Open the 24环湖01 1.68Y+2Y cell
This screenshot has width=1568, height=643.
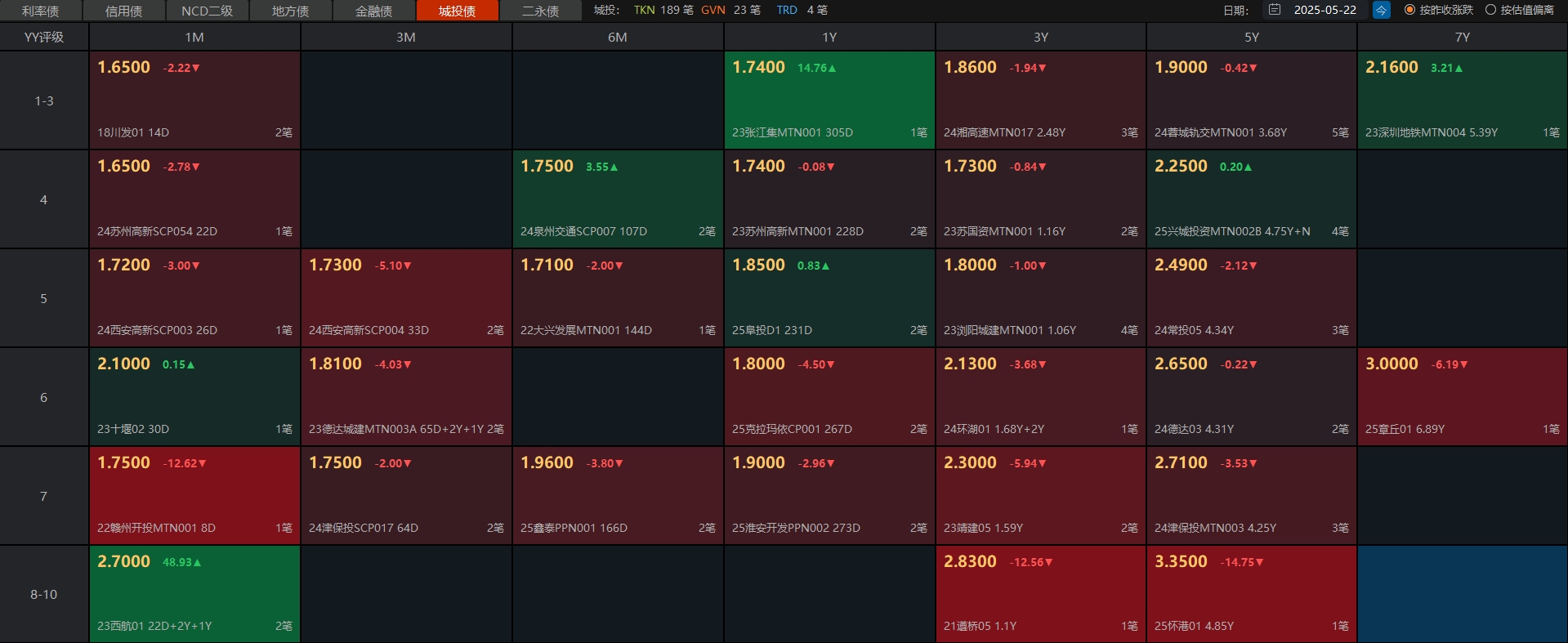1041,397
